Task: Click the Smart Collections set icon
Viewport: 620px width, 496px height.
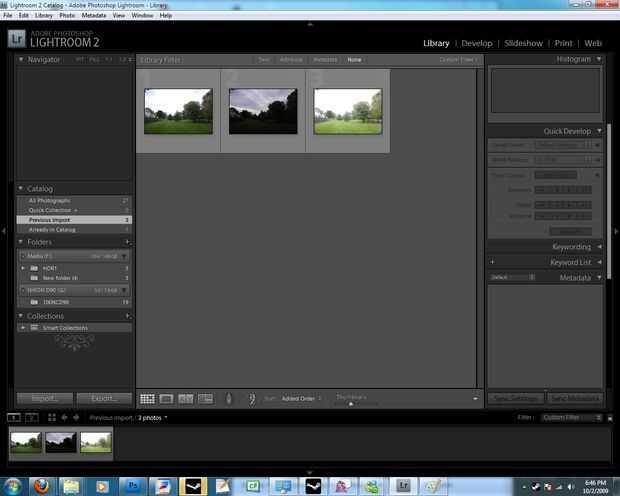Action: [34, 328]
